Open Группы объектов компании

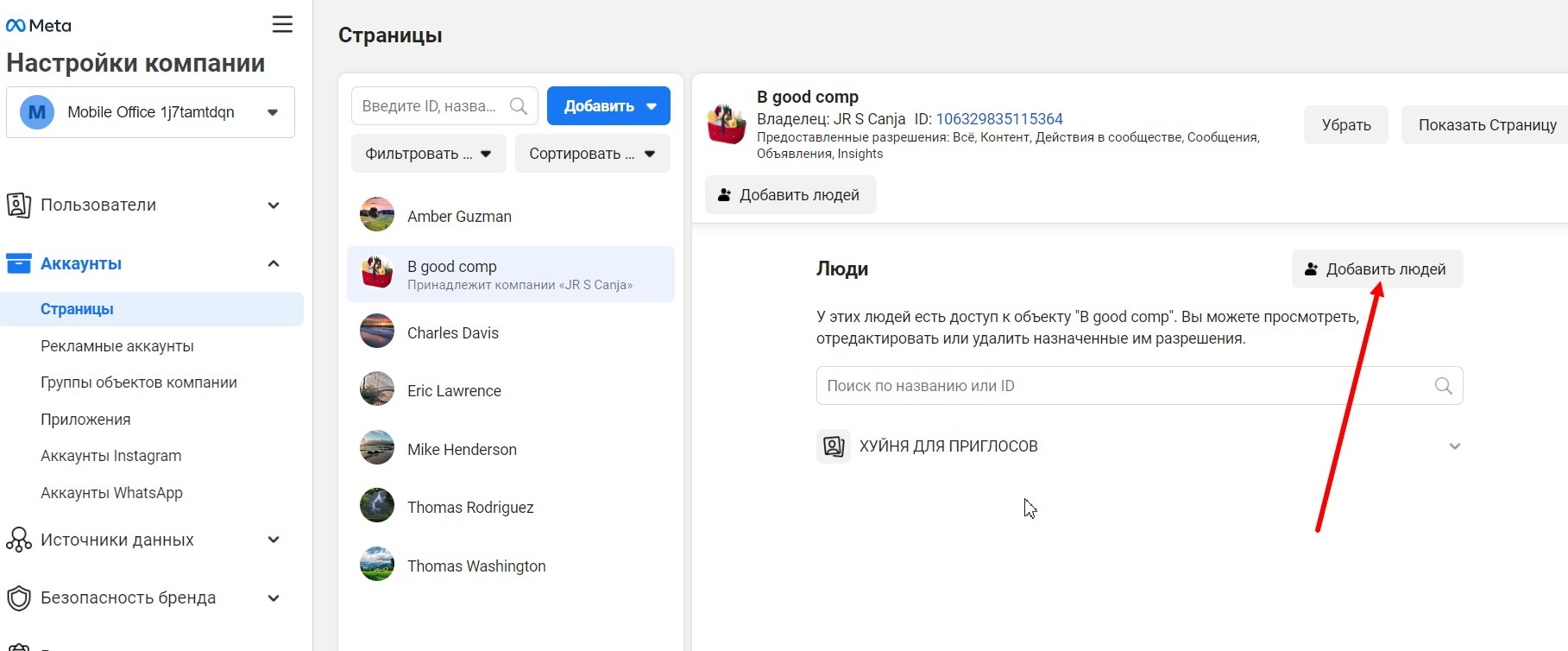pos(139,382)
